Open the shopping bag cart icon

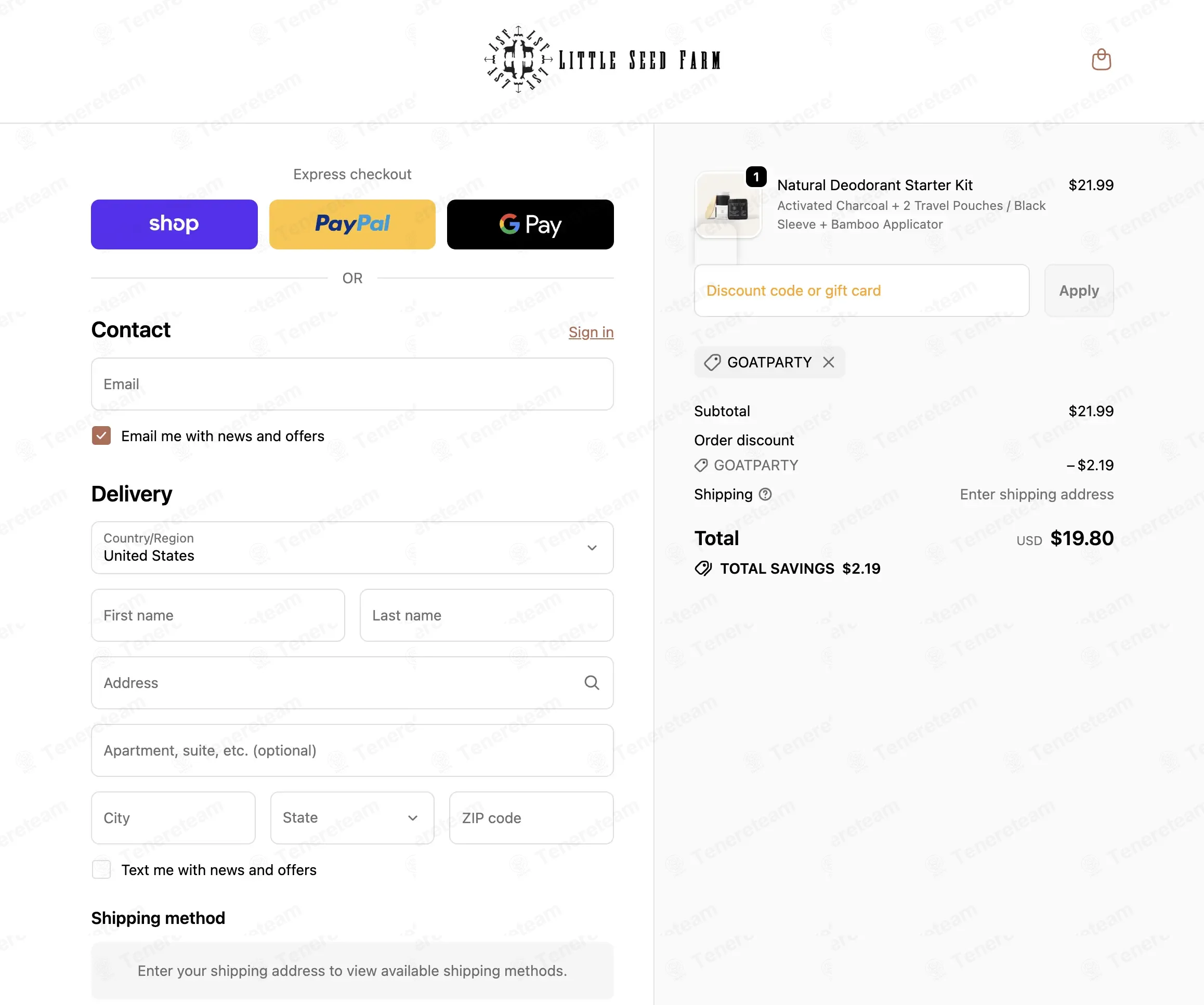click(1101, 60)
